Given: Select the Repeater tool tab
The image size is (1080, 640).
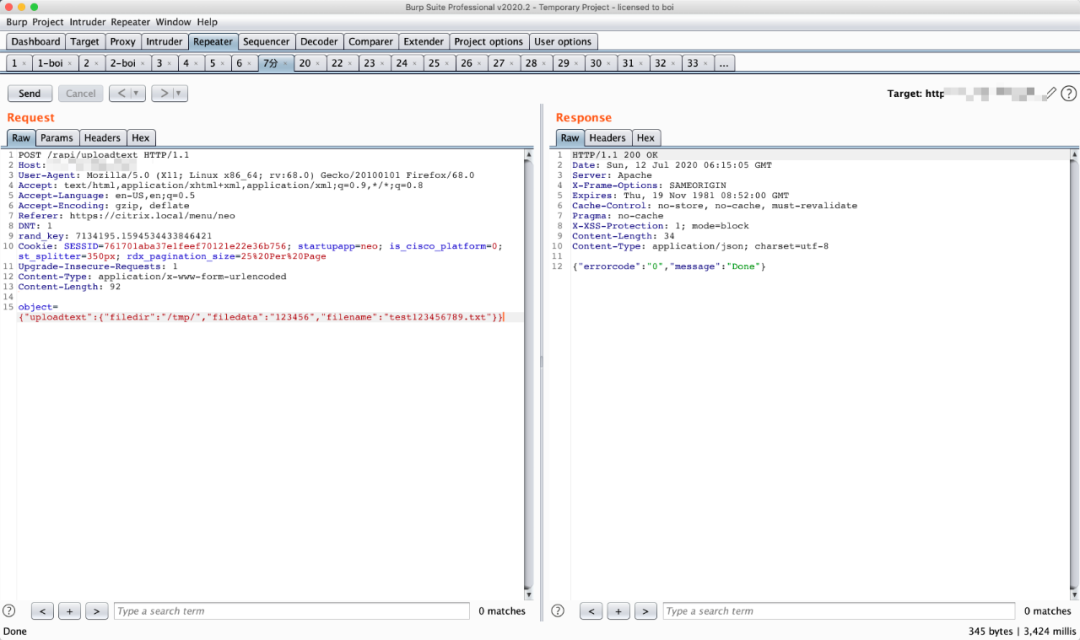Looking at the screenshot, I should (213, 41).
